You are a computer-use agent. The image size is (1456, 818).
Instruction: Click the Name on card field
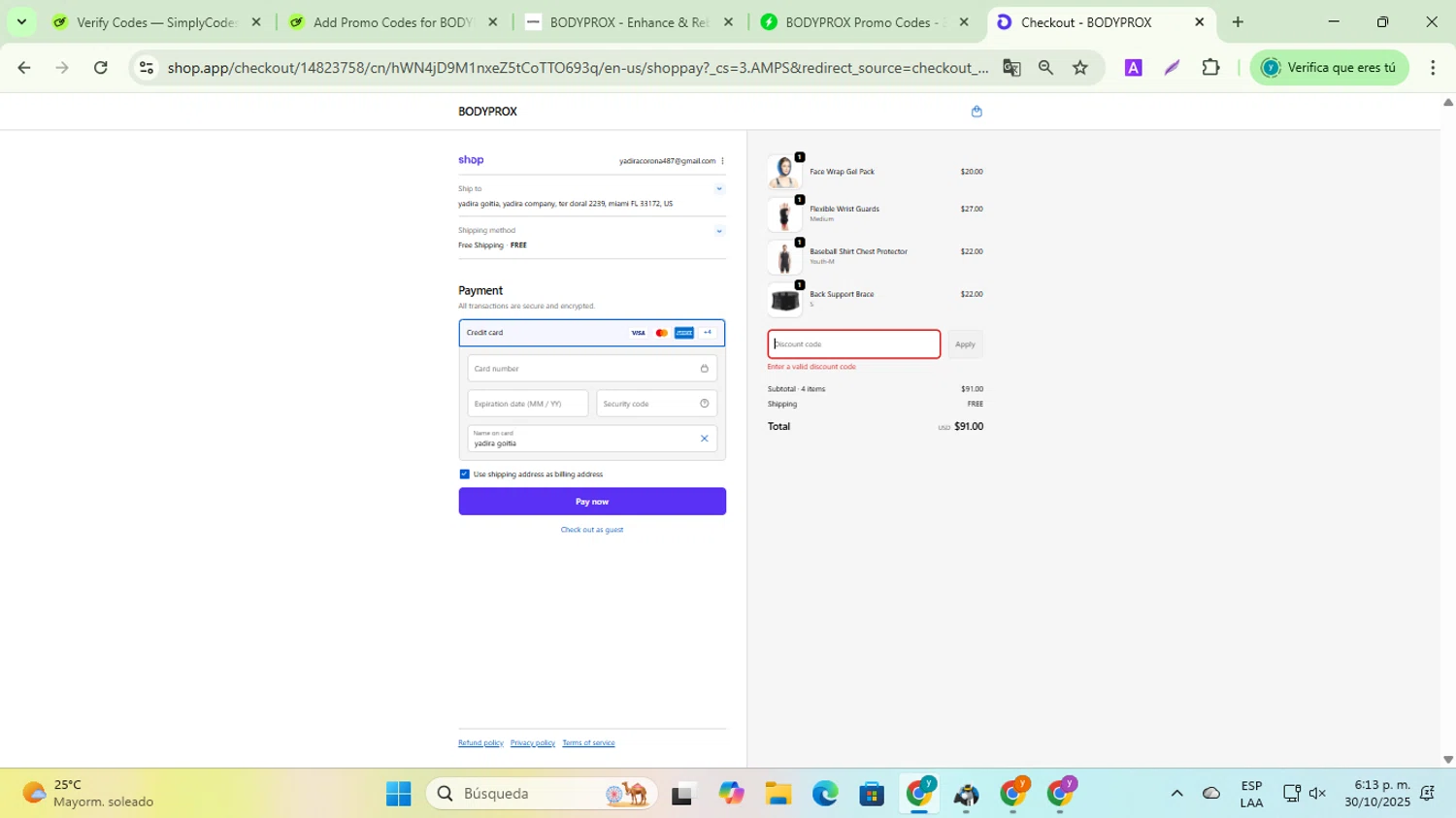592,439
